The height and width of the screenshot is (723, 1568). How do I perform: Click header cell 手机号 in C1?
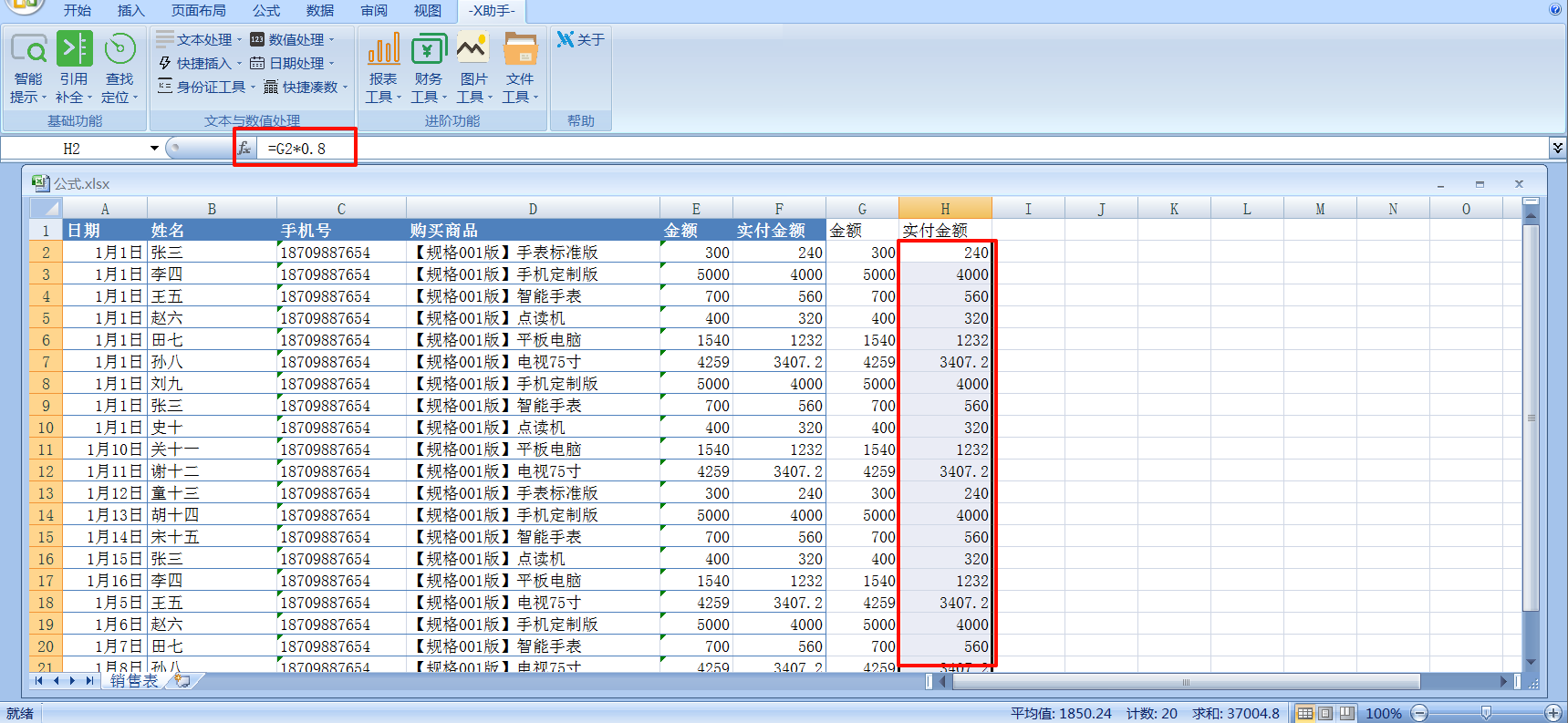pyautogui.click(x=341, y=230)
